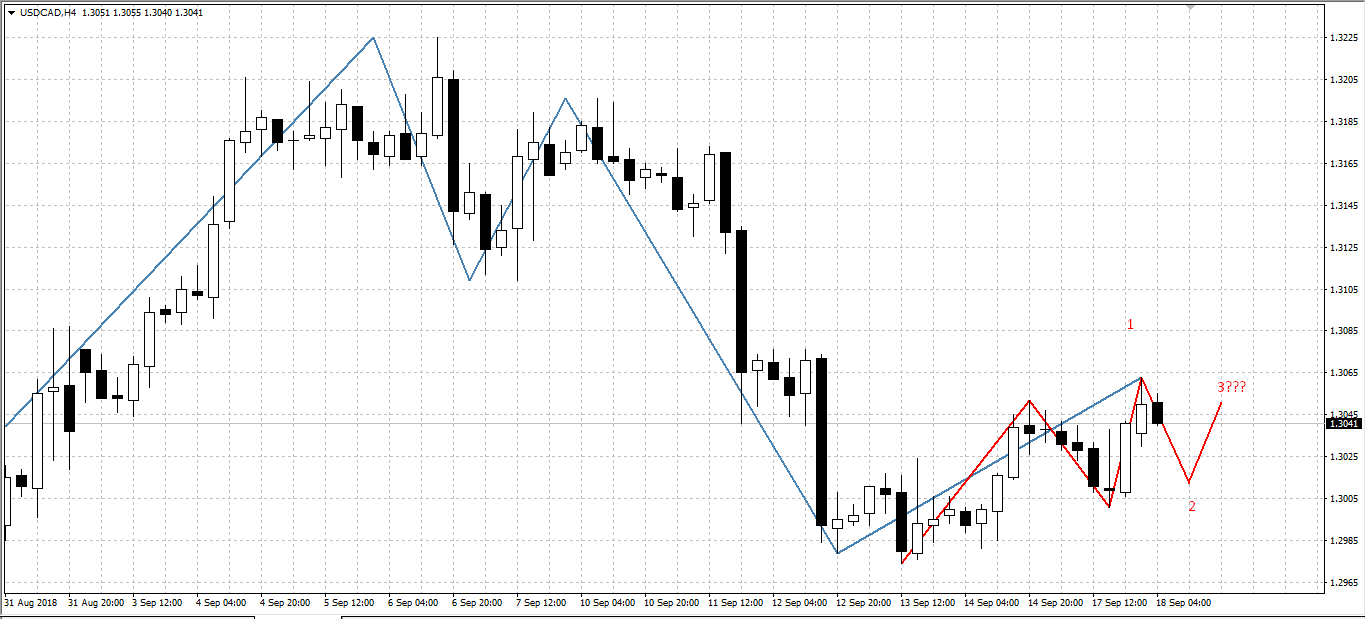Screen dimensions: 1365x619
Task: Click the 5 Sep 12:00 time label
Action: pos(350,603)
